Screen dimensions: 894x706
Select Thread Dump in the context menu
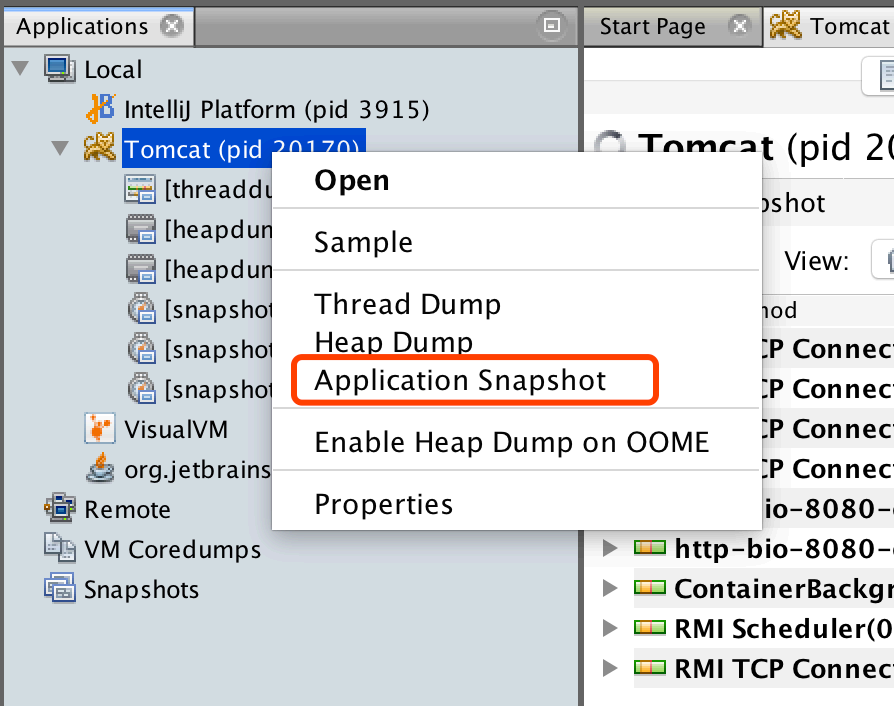coord(517,303)
